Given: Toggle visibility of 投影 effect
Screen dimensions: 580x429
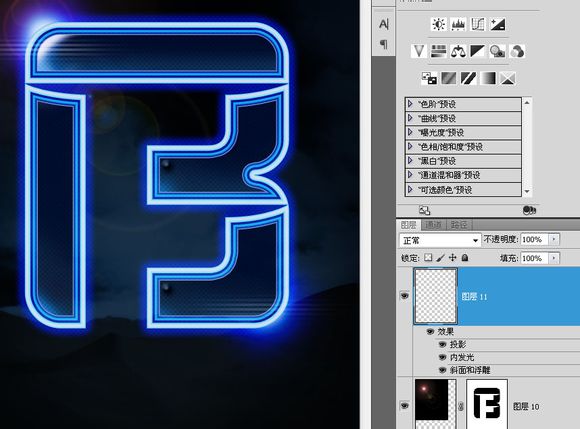Looking at the screenshot, I should [442, 344].
